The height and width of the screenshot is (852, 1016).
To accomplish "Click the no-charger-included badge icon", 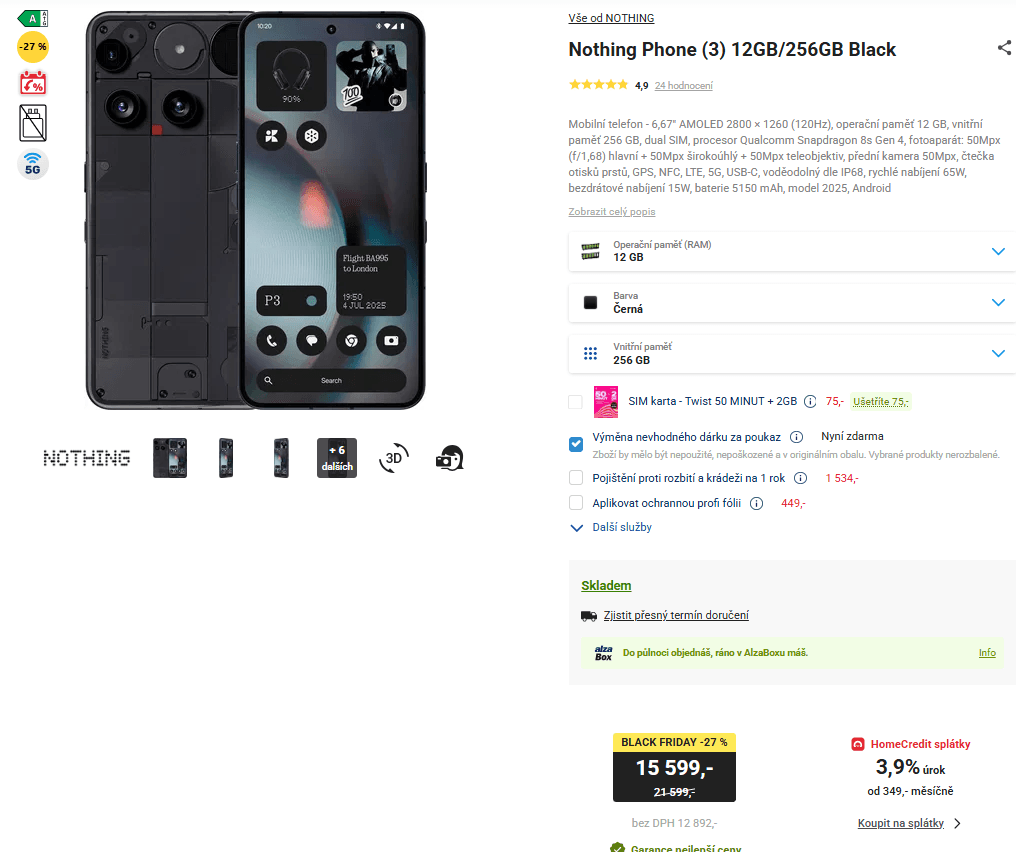I will [33, 123].
